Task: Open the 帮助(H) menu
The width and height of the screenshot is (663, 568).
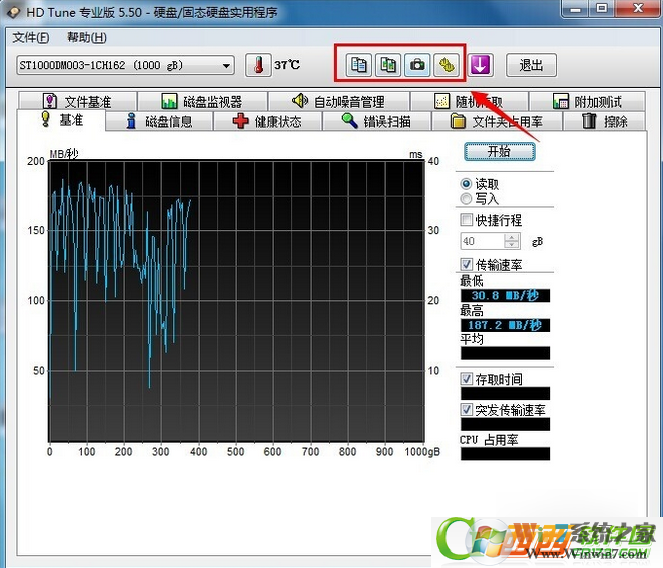Action: (87, 37)
